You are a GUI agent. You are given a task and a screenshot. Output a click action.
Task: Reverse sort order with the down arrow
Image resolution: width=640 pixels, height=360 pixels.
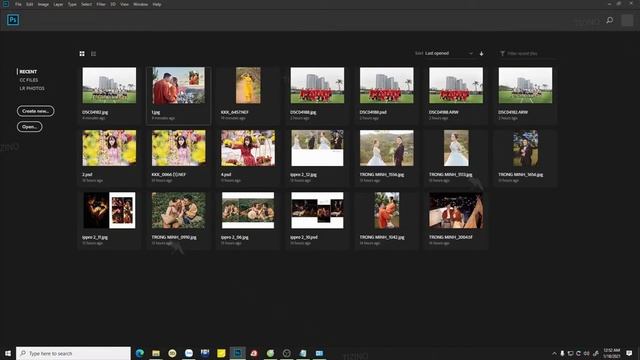tap(482, 53)
